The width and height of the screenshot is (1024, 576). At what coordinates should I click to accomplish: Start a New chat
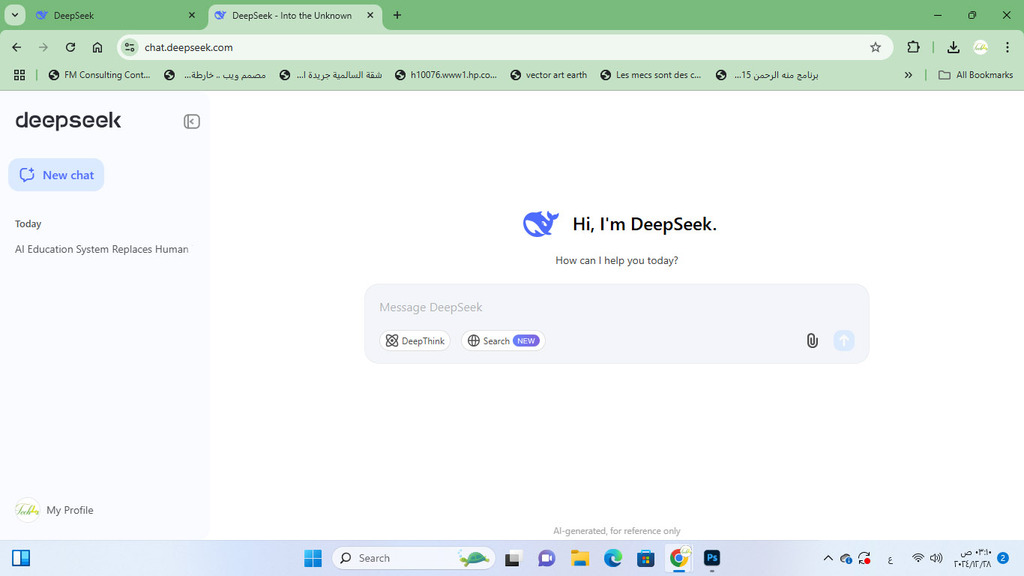pyautogui.click(x=56, y=174)
